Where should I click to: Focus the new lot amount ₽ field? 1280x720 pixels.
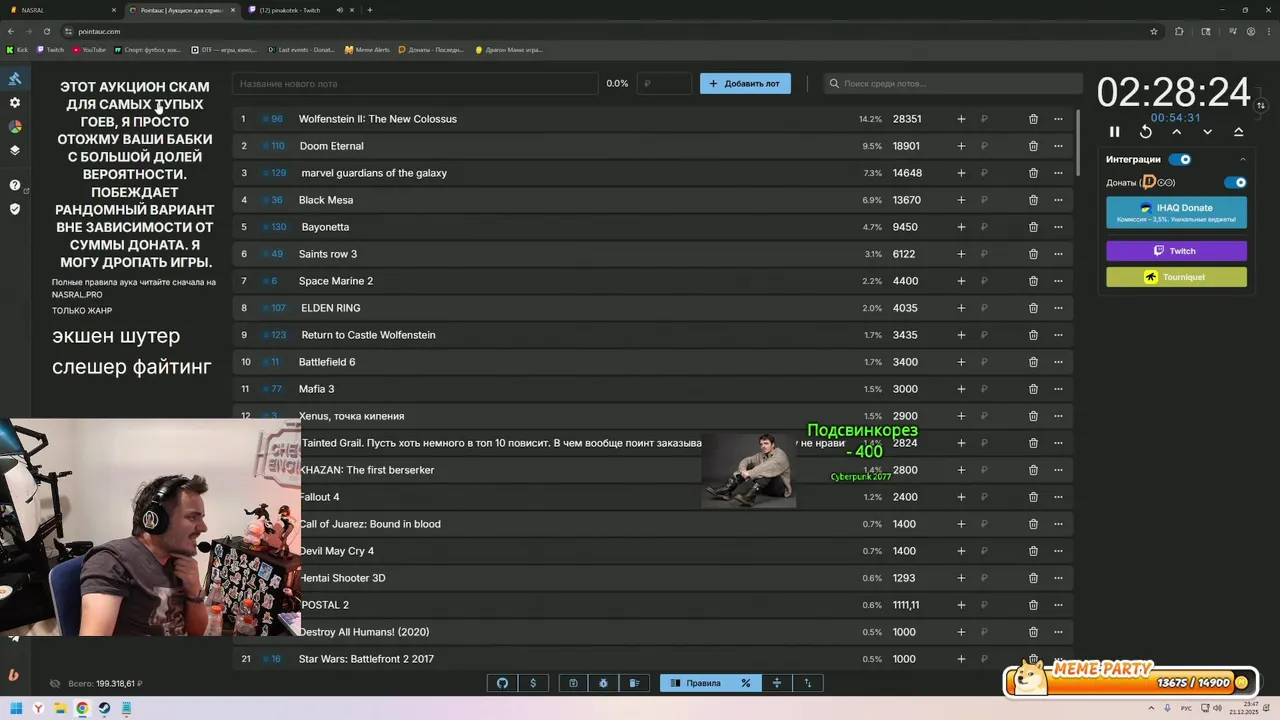[x=665, y=84]
